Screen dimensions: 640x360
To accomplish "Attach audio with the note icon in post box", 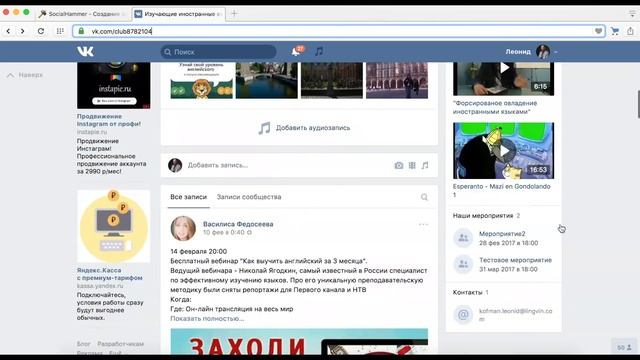I will point(425,165).
